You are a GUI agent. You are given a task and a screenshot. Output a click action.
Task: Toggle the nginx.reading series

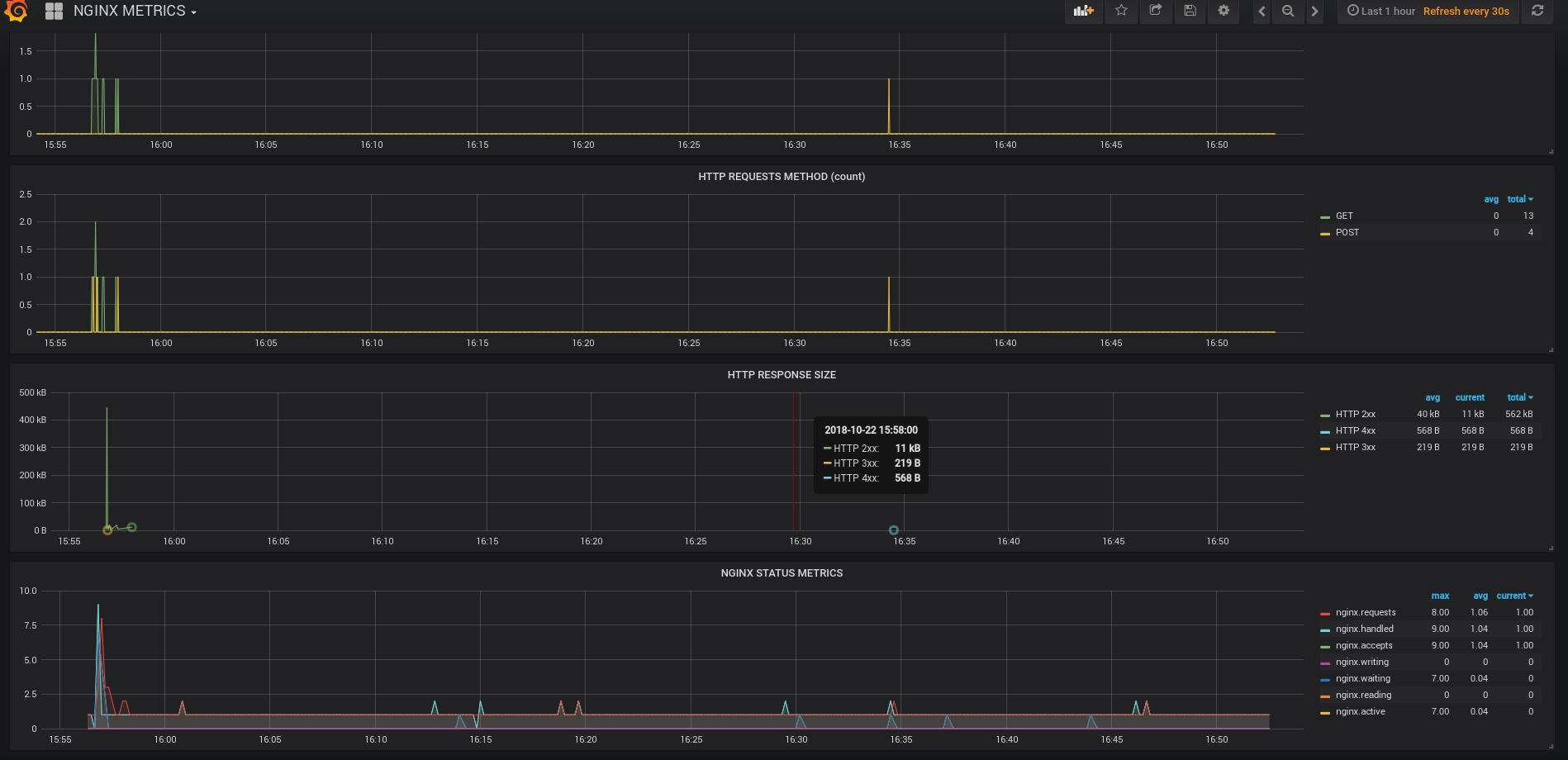[x=1363, y=695]
